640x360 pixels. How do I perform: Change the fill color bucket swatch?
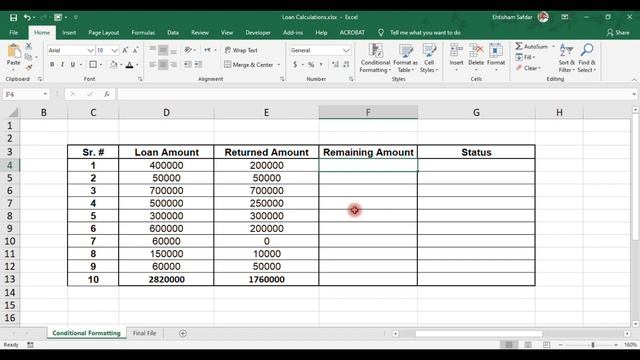(114, 64)
